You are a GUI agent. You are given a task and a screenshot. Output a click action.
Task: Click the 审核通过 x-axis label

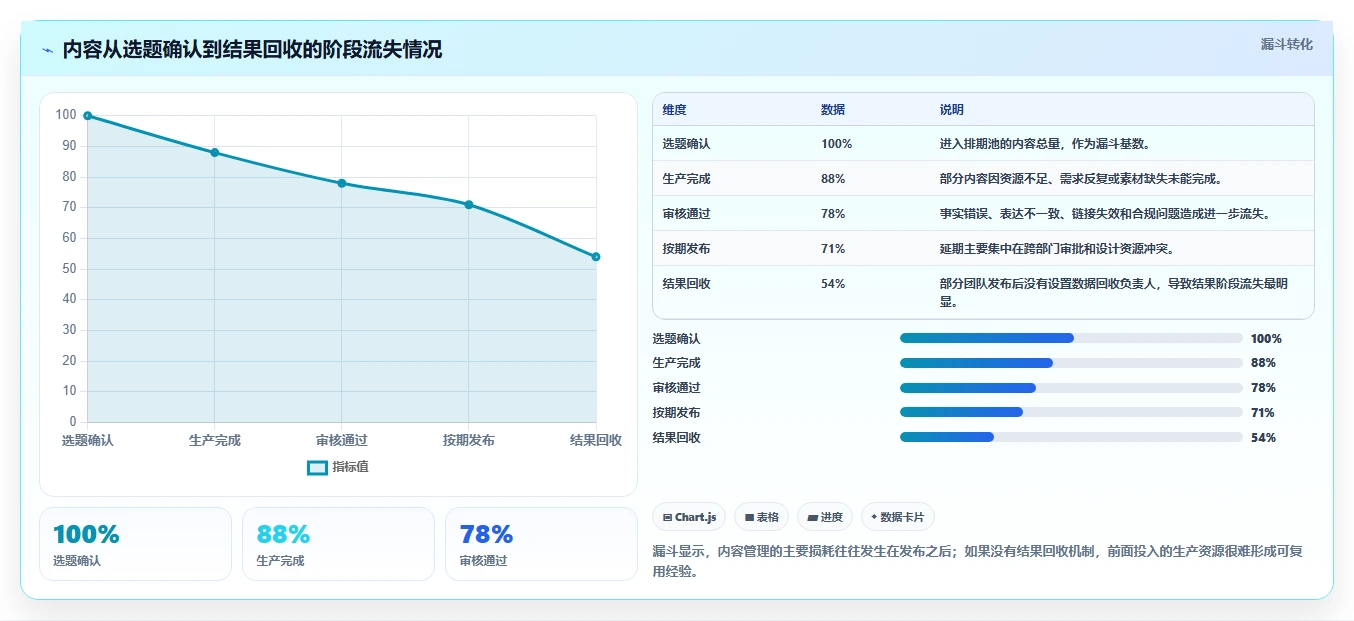pos(342,440)
